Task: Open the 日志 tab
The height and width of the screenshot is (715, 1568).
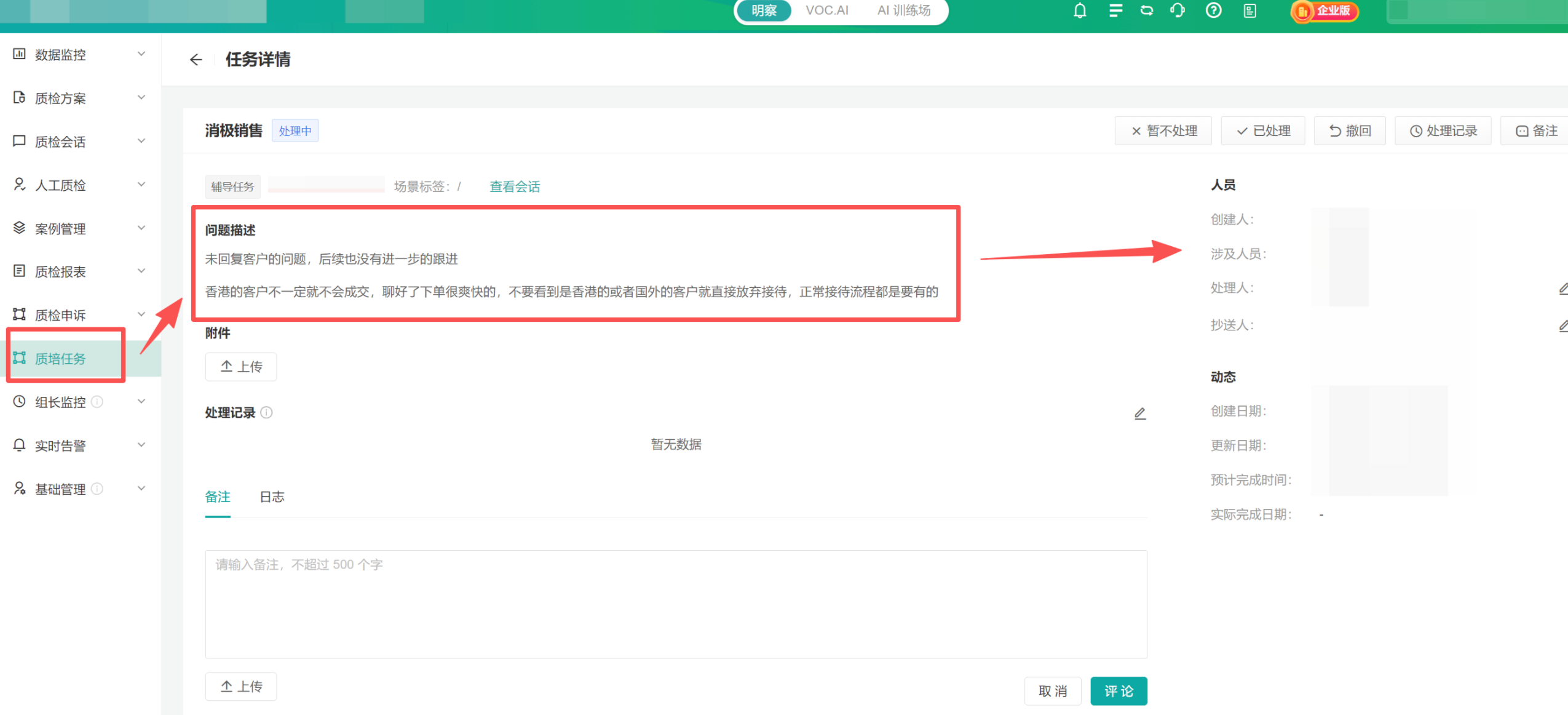Action: click(x=271, y=497)
